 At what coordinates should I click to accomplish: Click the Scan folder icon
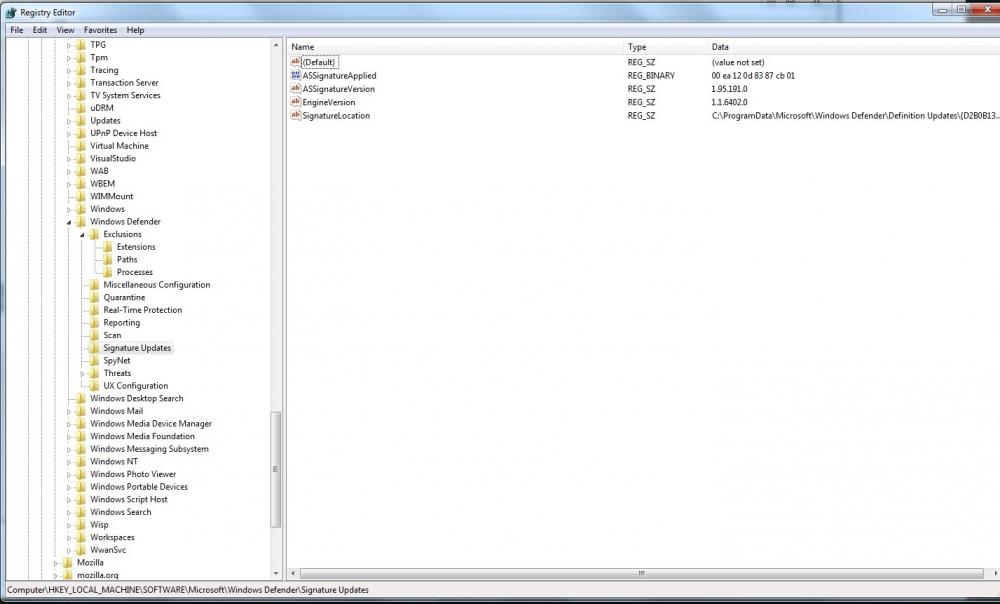[x=94, y=335]
